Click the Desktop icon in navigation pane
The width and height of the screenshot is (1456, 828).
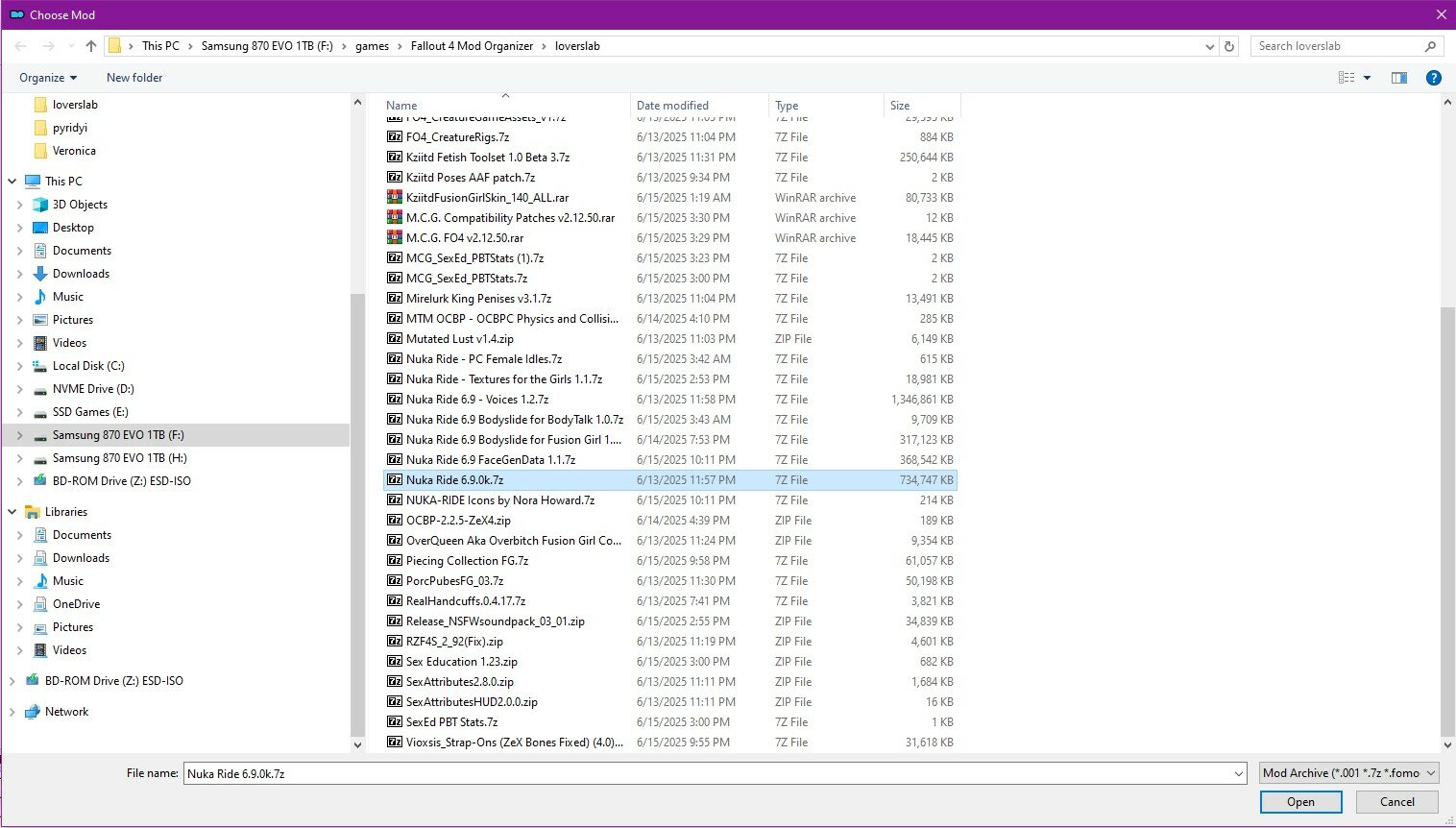(x=40, y=228)
